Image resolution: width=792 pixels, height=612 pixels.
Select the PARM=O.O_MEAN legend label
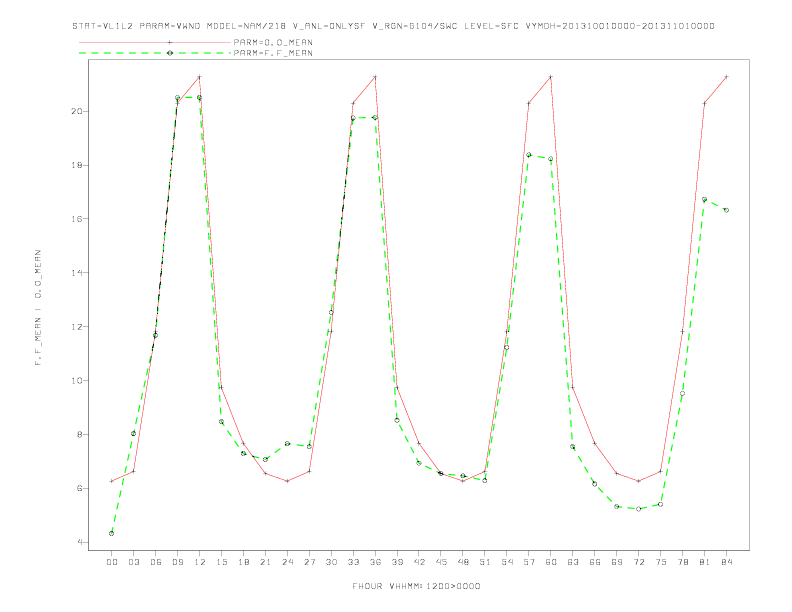click(x=273, y=42)
